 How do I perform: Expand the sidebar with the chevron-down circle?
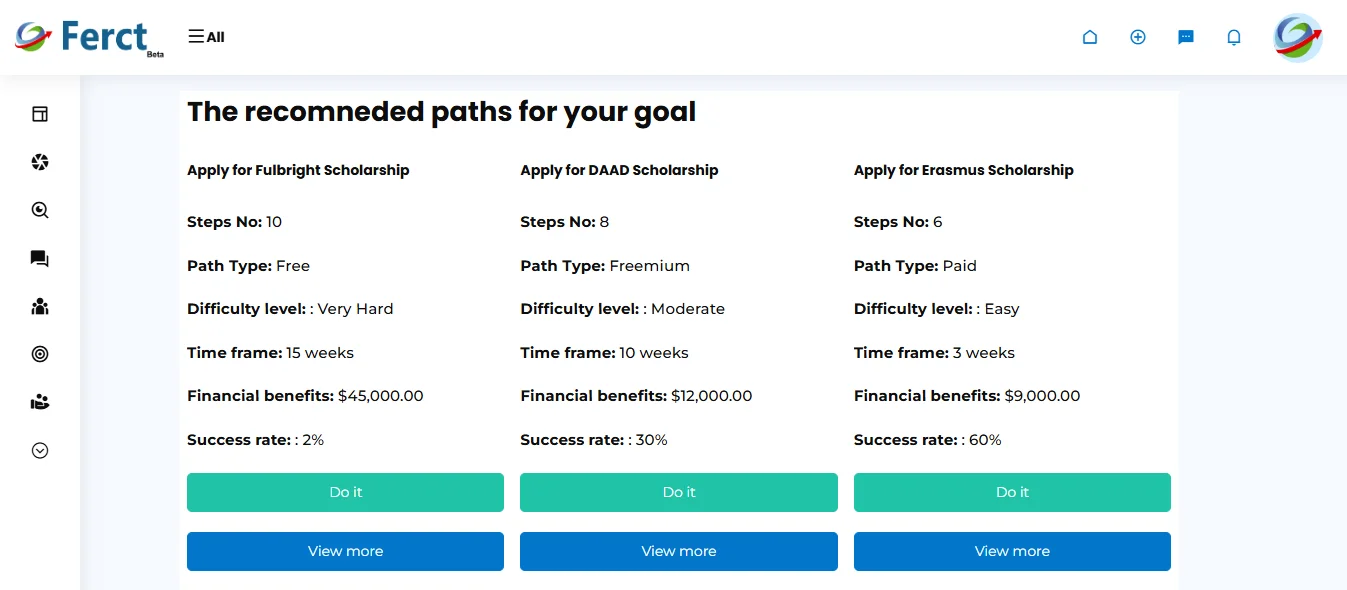tap(40, 450)
